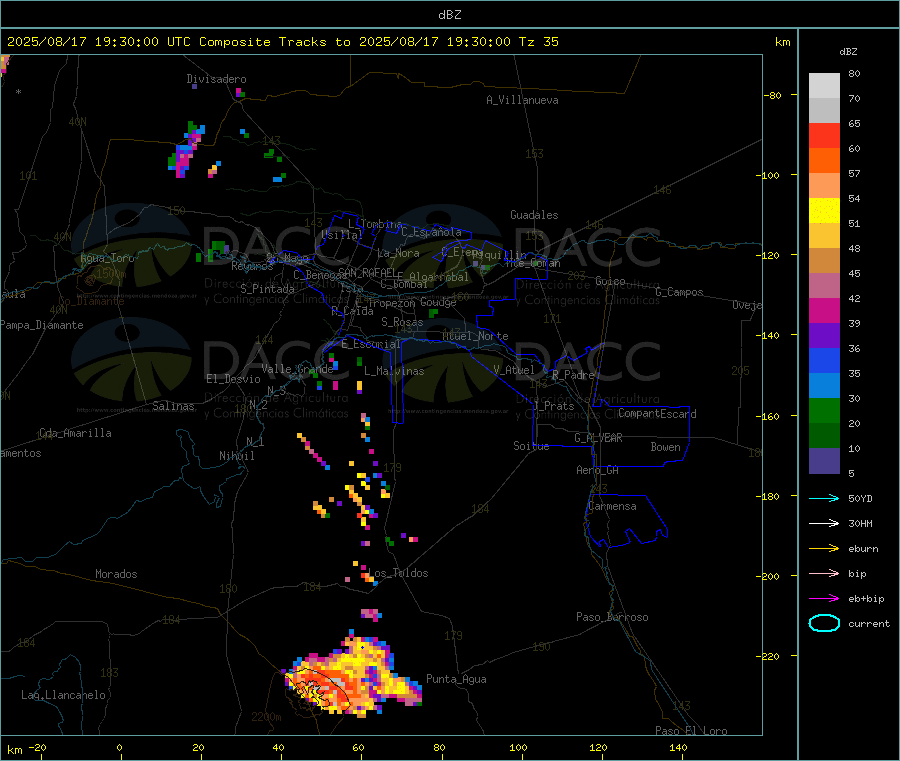
Task: Click the Carmensa location label
Action: pyautogui.click(x=612, y=506)
